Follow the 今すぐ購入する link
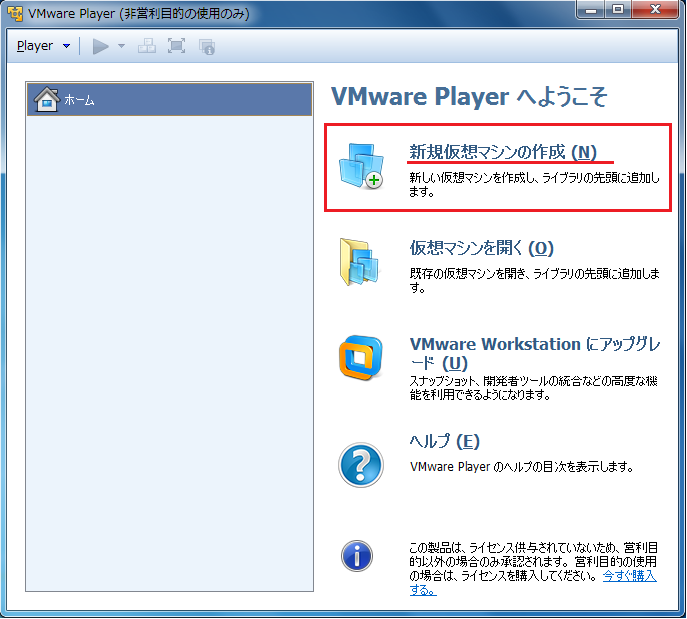 (629, 576)
